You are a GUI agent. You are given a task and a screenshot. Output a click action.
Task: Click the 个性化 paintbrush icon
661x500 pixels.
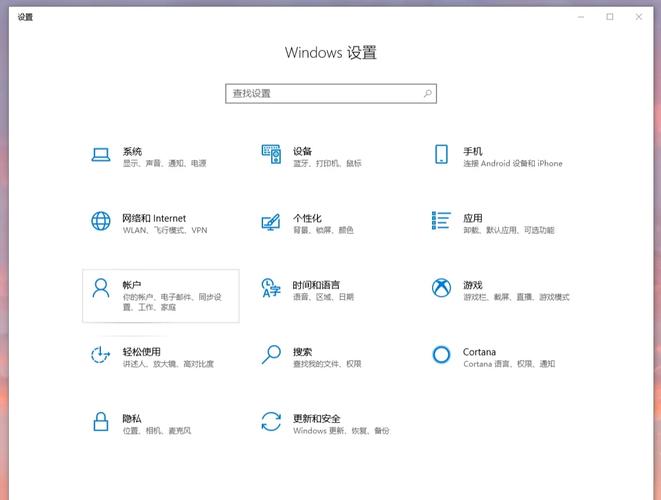click(271, 222)
